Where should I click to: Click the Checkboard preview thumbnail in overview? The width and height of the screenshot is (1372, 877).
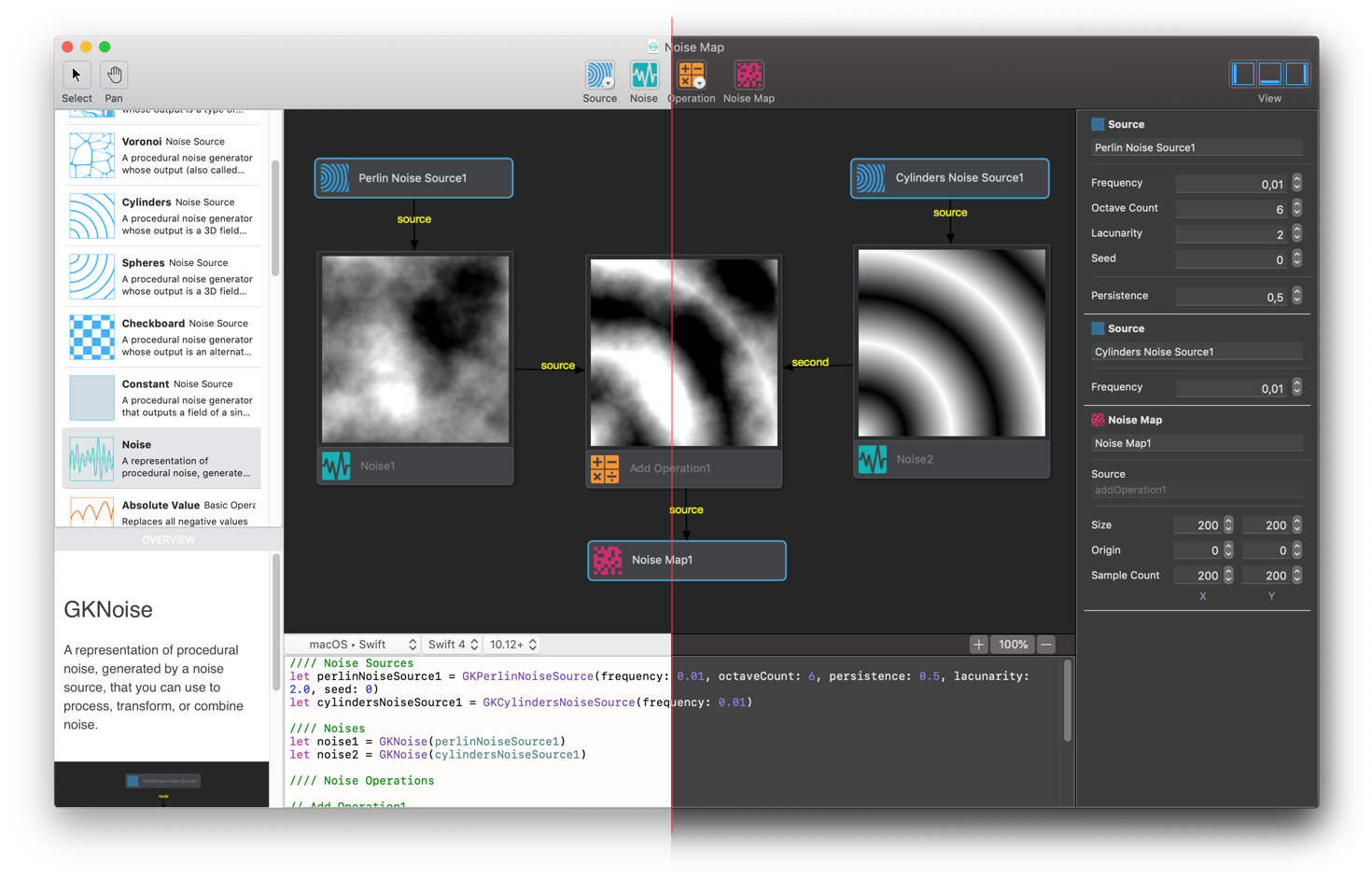tap(162, 781)
